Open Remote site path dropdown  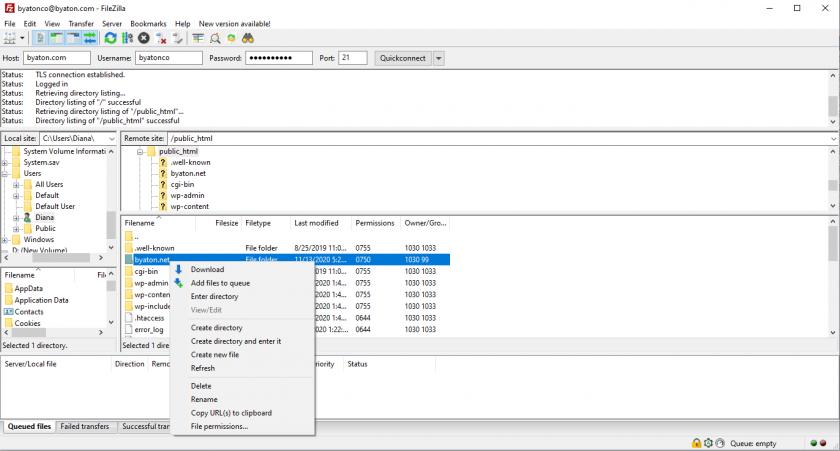pos(833,139)
